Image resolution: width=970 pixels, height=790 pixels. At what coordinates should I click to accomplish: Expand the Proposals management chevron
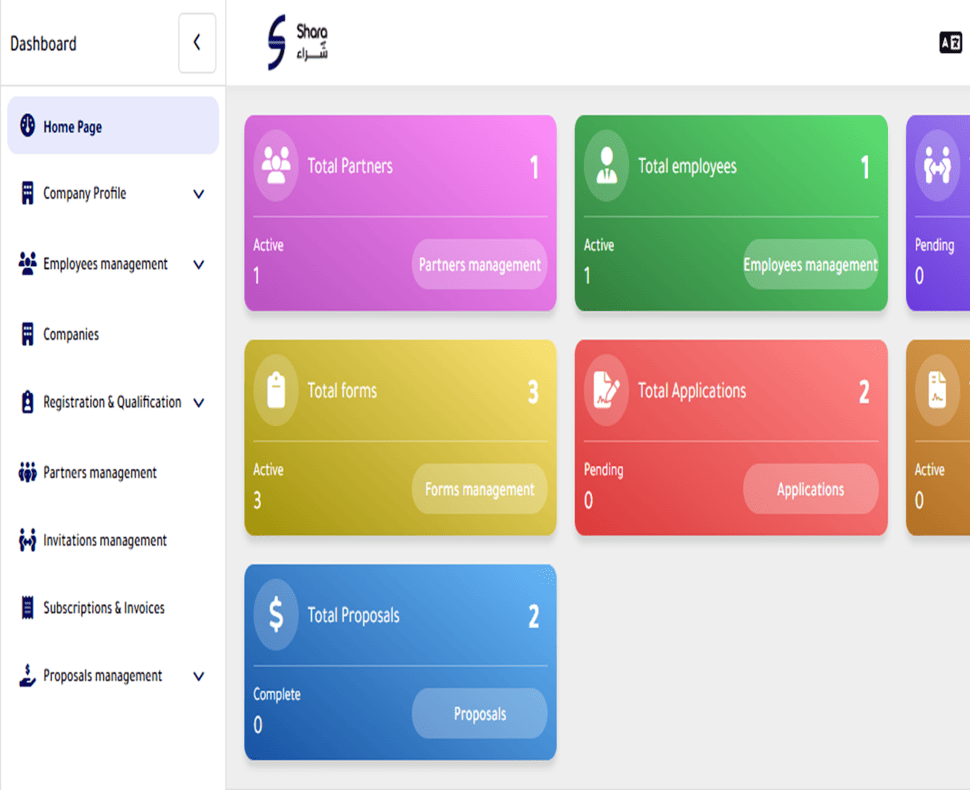pos(199,676)
